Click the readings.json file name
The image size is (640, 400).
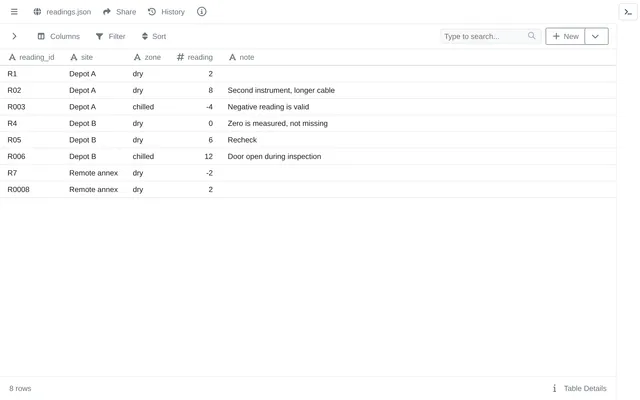(x=69, y=12)
